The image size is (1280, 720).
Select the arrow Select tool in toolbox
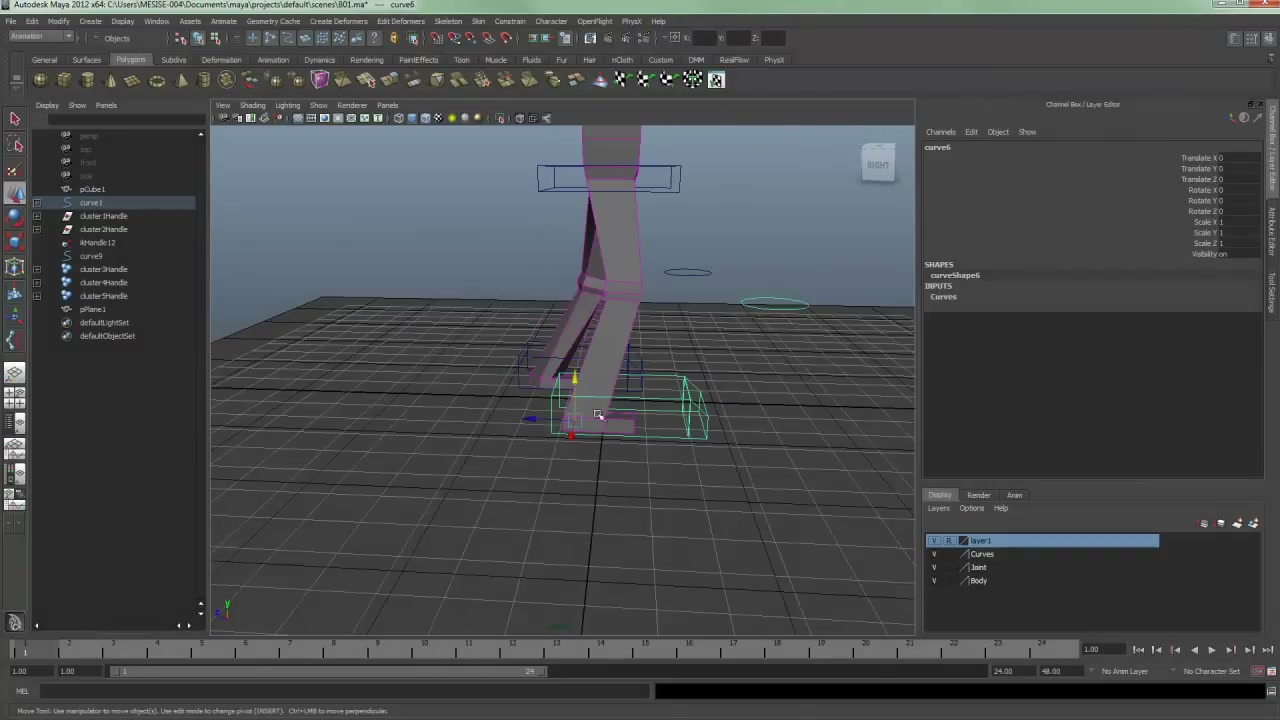pos(14,119)
